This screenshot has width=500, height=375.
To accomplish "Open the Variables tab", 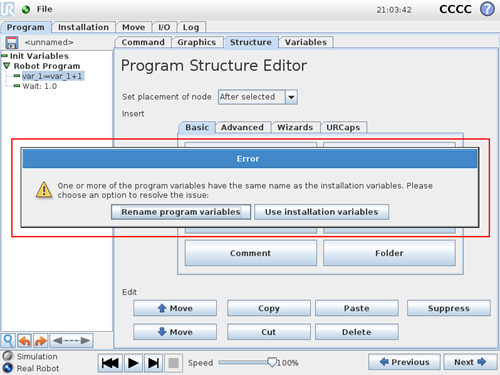I will (x=306, y=42).
